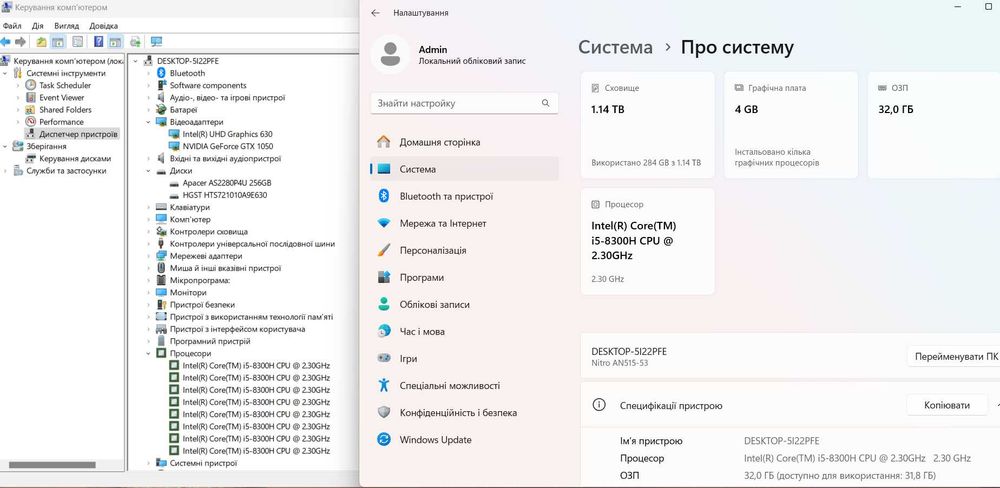Open Домашня сторінка home icon in Settings
The height and width of the screenshot is (488, 1000).
tap(383, 142)
